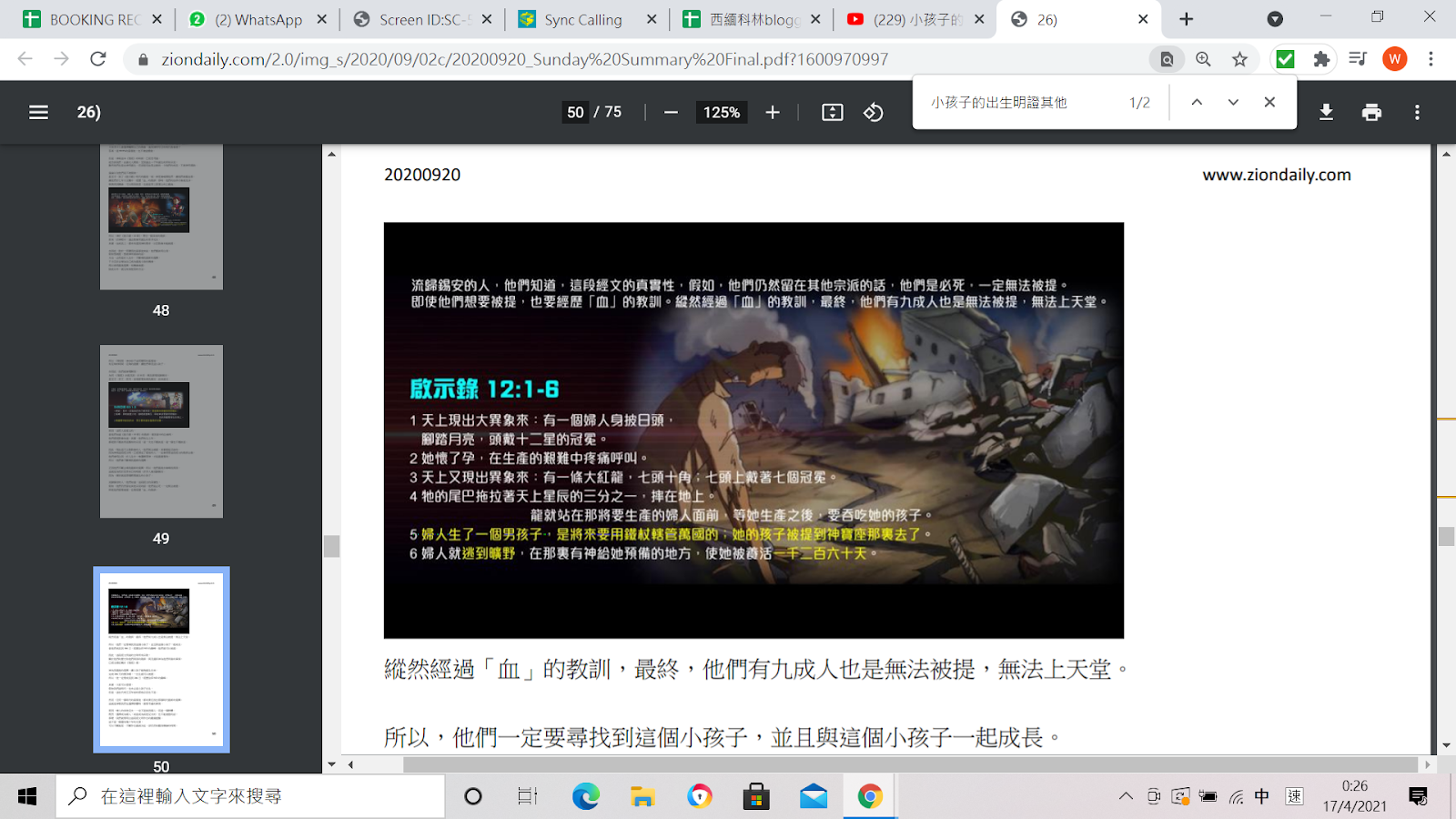This screenshot has height=819, width=1456.
Task: Switch to Screen ID:SC tab
Action: click(421, 19)
